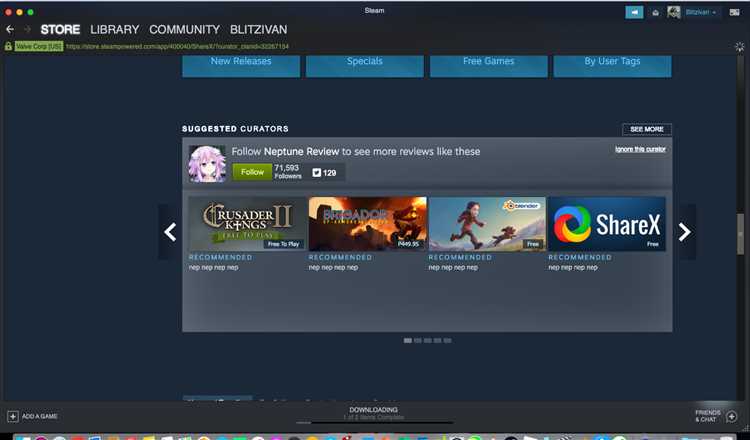Viewport: 750px width, 440px height.
Task: Select the third carousel page dot
Action: [x=428, y=341]
